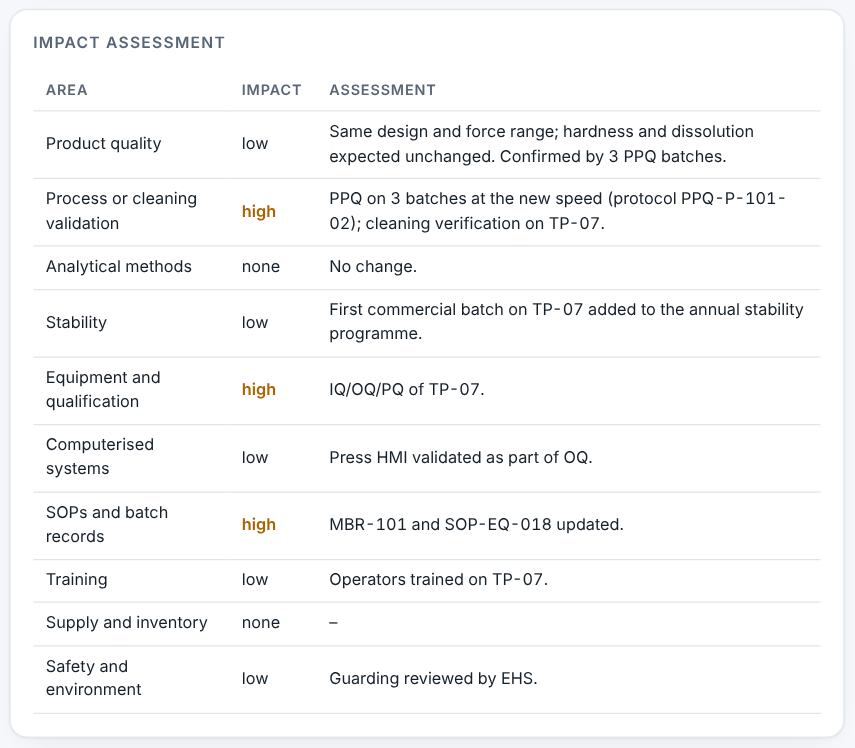The height and width of the screenshot is (748, 855).
Task: Click the IMPACT column header
Action: pos(272,90)
